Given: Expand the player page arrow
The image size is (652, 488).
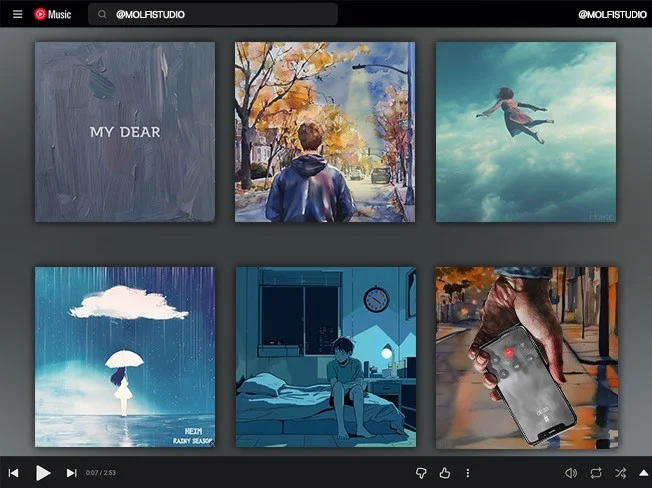Looking at the screenshot, I should coord(643,473).
